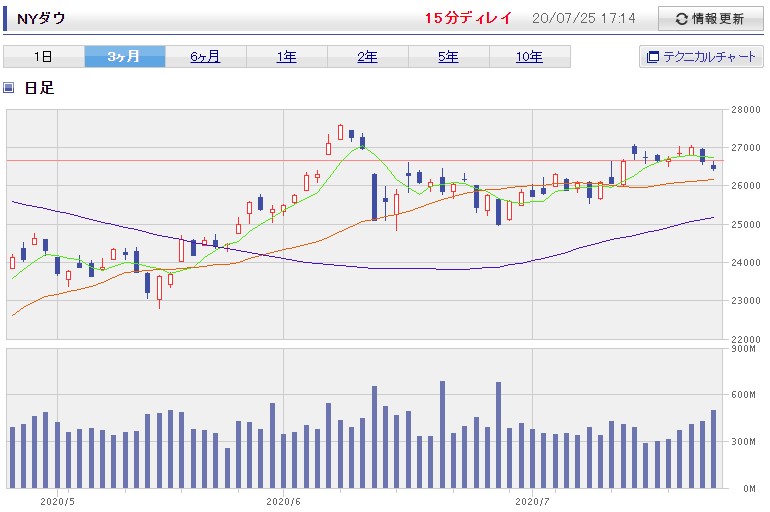Click the 22000 price axis label
The image size is (770, 512).
coord(746,339)
